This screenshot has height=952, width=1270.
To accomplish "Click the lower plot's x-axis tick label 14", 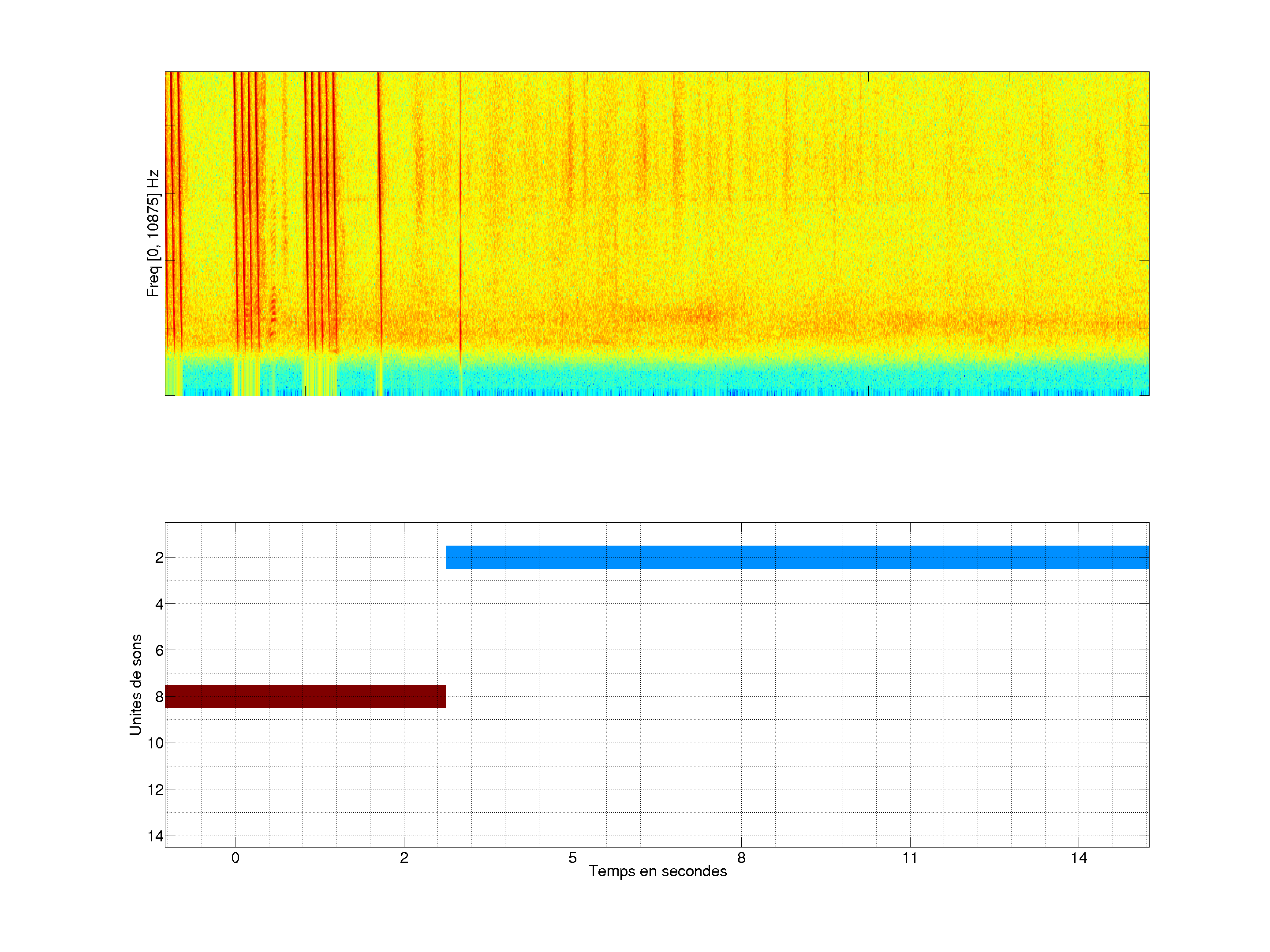I will (1078, 858).
